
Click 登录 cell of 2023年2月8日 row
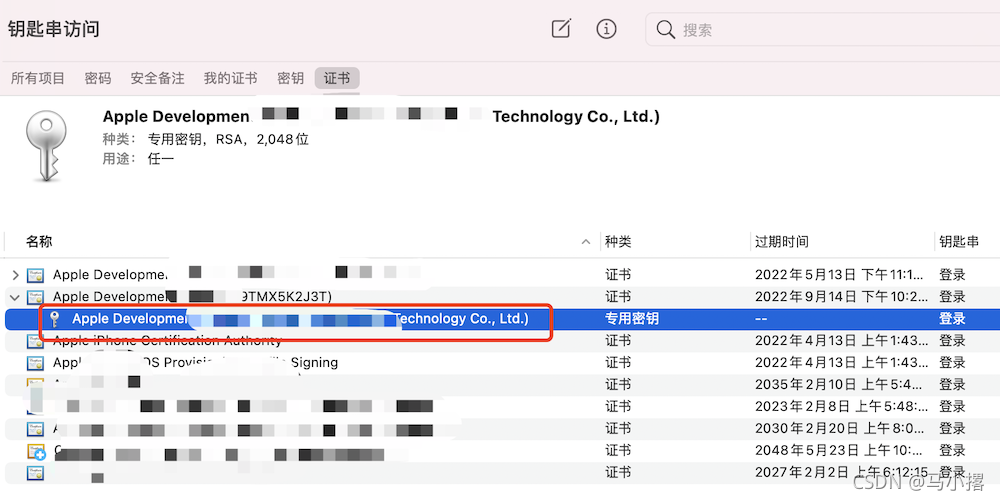coord(952,406)
